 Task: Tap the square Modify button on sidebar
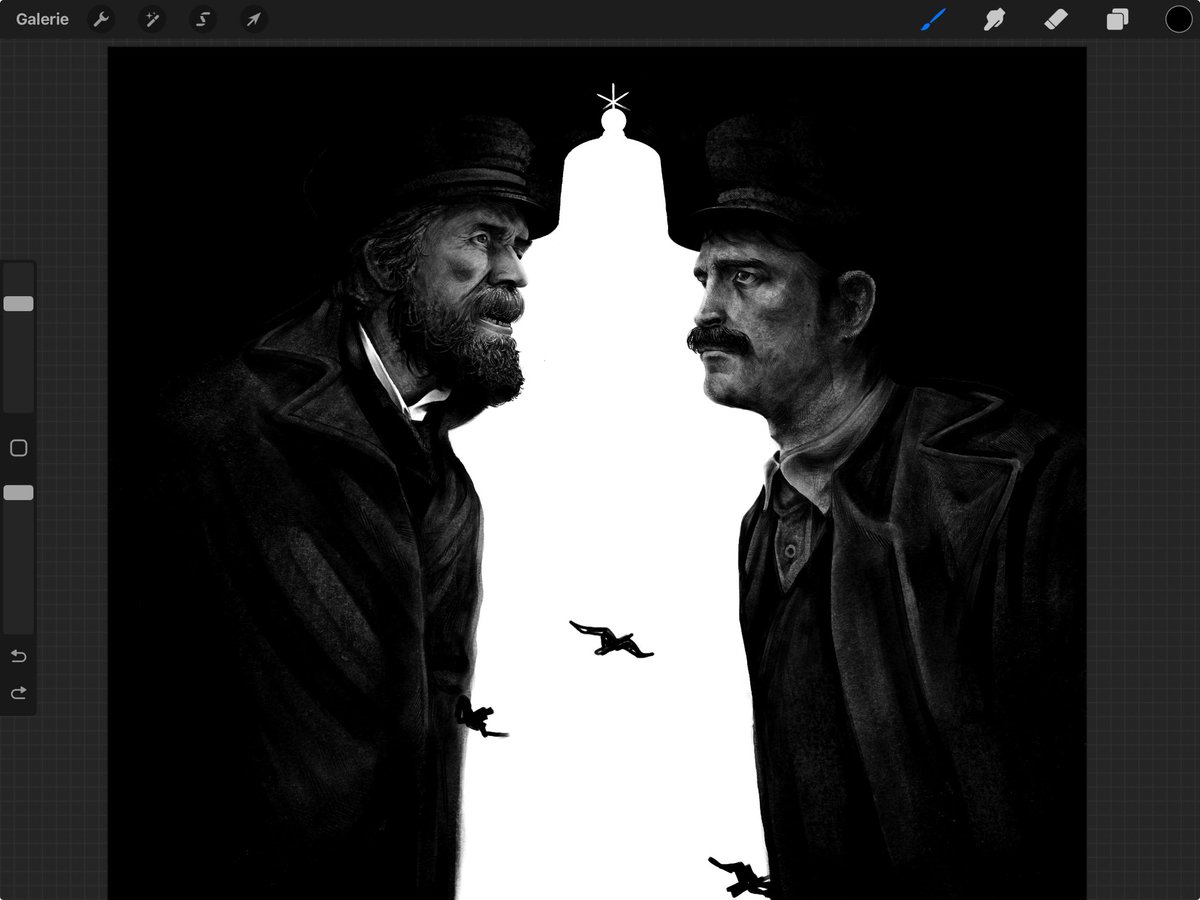pyautogui.click(x=18, y=448)
